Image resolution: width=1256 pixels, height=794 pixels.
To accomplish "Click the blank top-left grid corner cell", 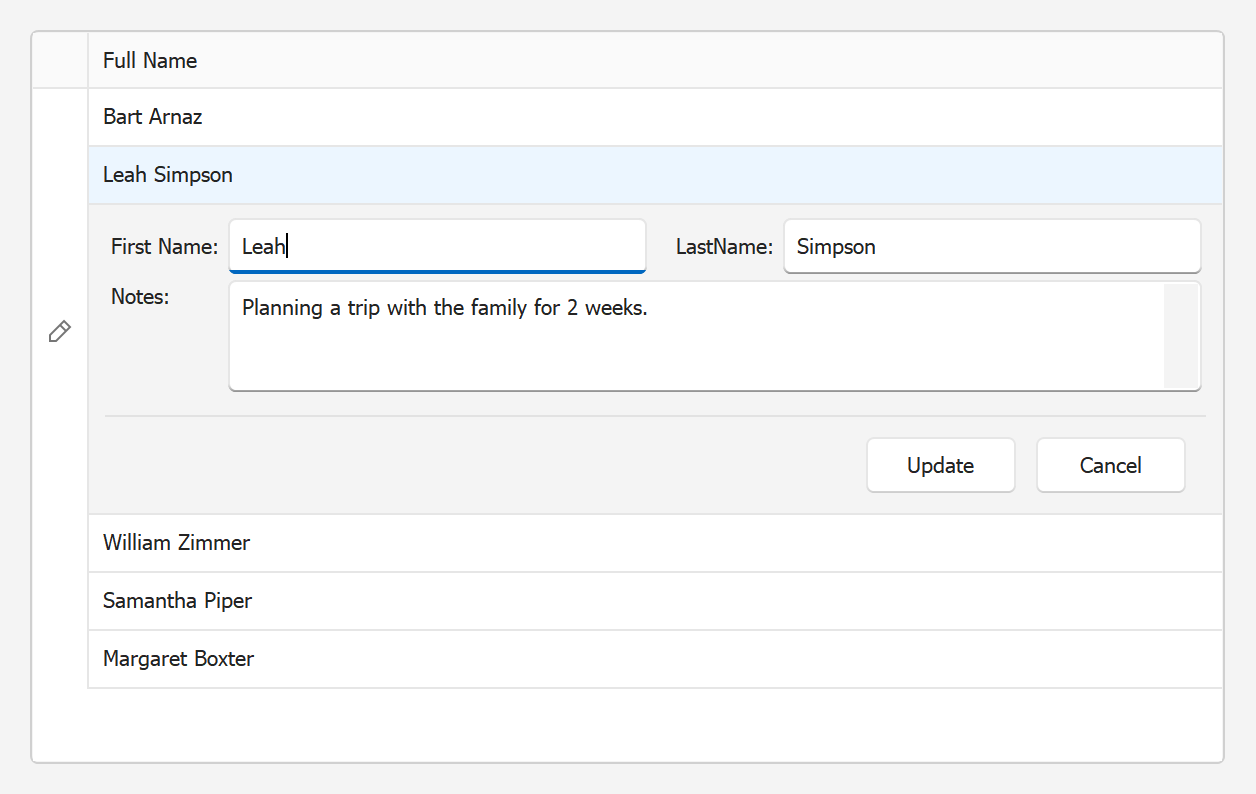I will point(60,61).
